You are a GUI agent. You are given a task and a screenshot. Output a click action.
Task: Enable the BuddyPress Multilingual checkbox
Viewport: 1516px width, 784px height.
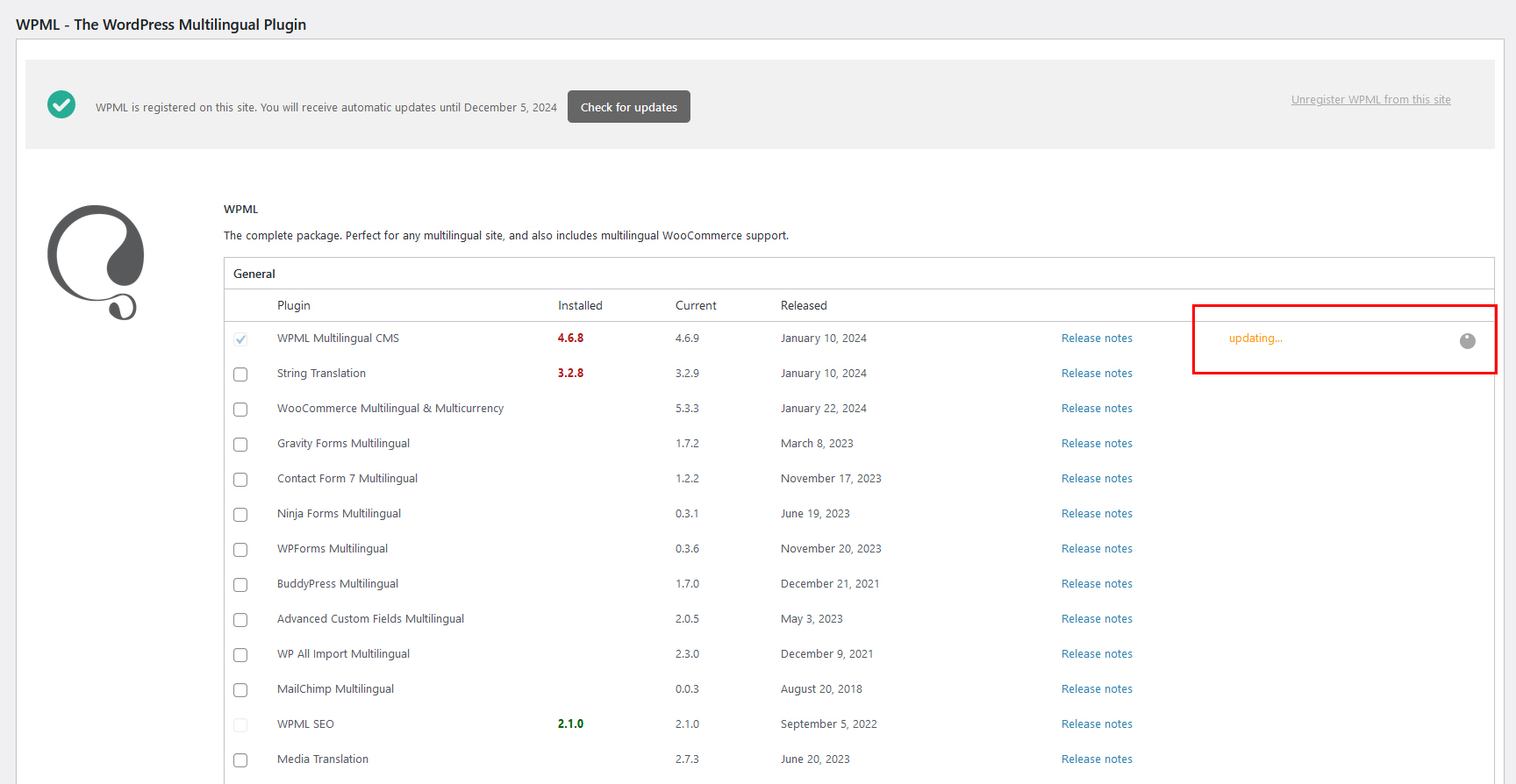coord(240,585)
